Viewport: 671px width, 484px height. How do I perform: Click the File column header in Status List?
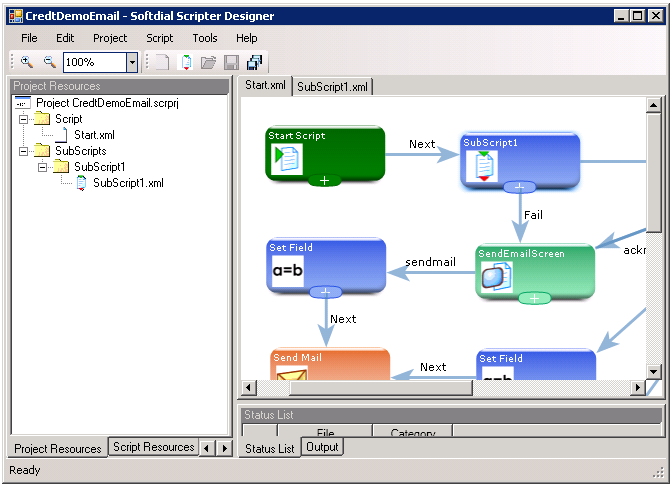coord(325,431)
